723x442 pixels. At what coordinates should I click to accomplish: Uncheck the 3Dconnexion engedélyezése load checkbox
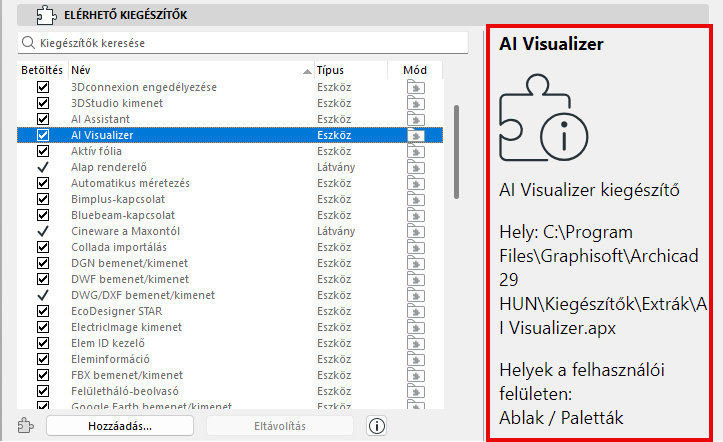tap(43, 87)
